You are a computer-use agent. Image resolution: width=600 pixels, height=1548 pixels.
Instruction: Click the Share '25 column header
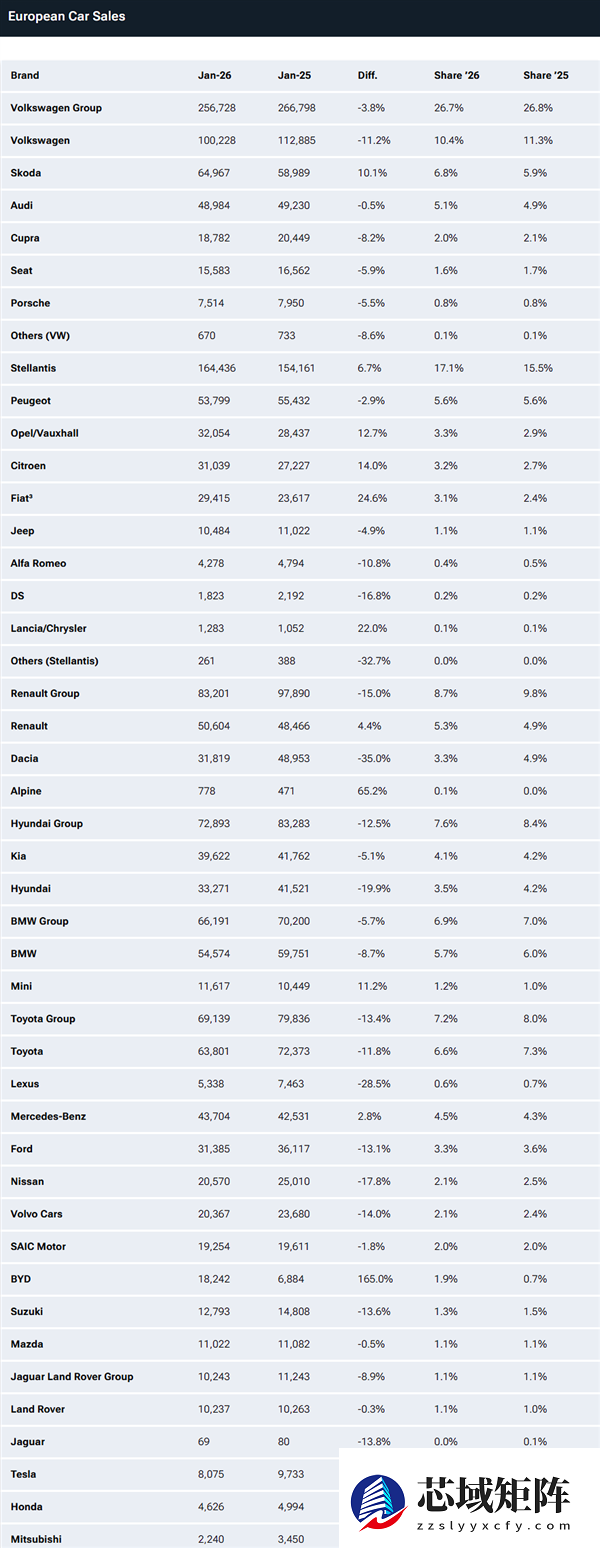(545, 75)
